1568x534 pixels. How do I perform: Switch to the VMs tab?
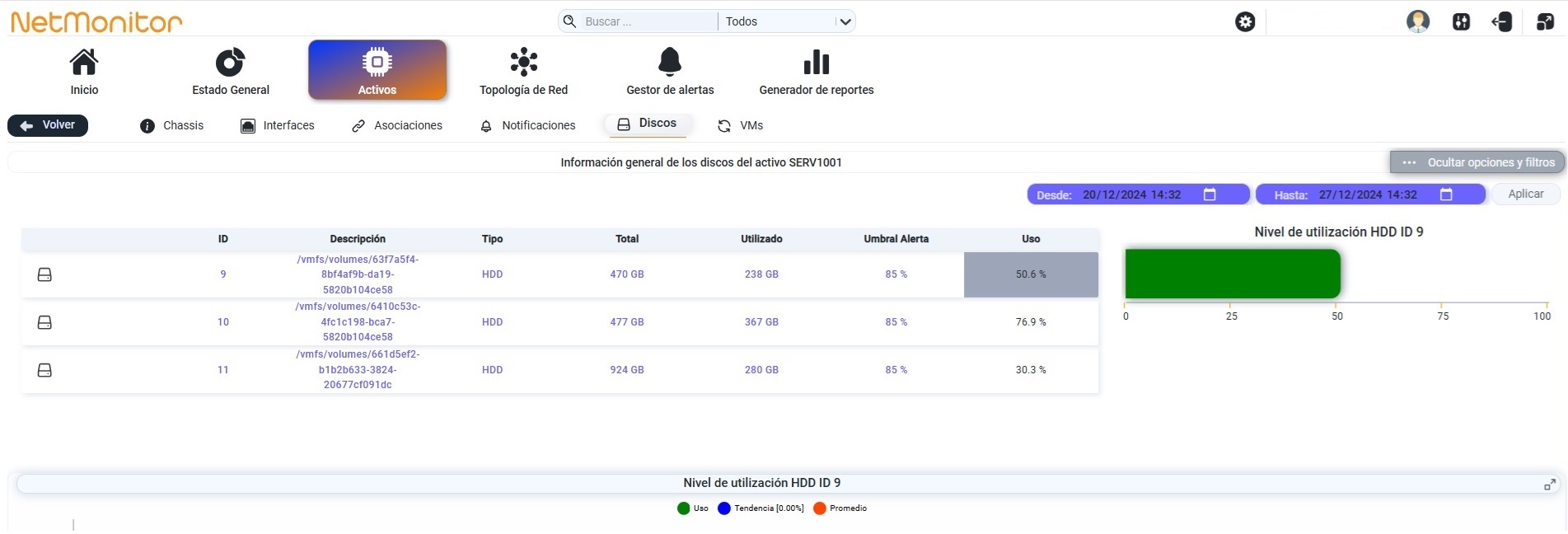[x=740, y=125]
